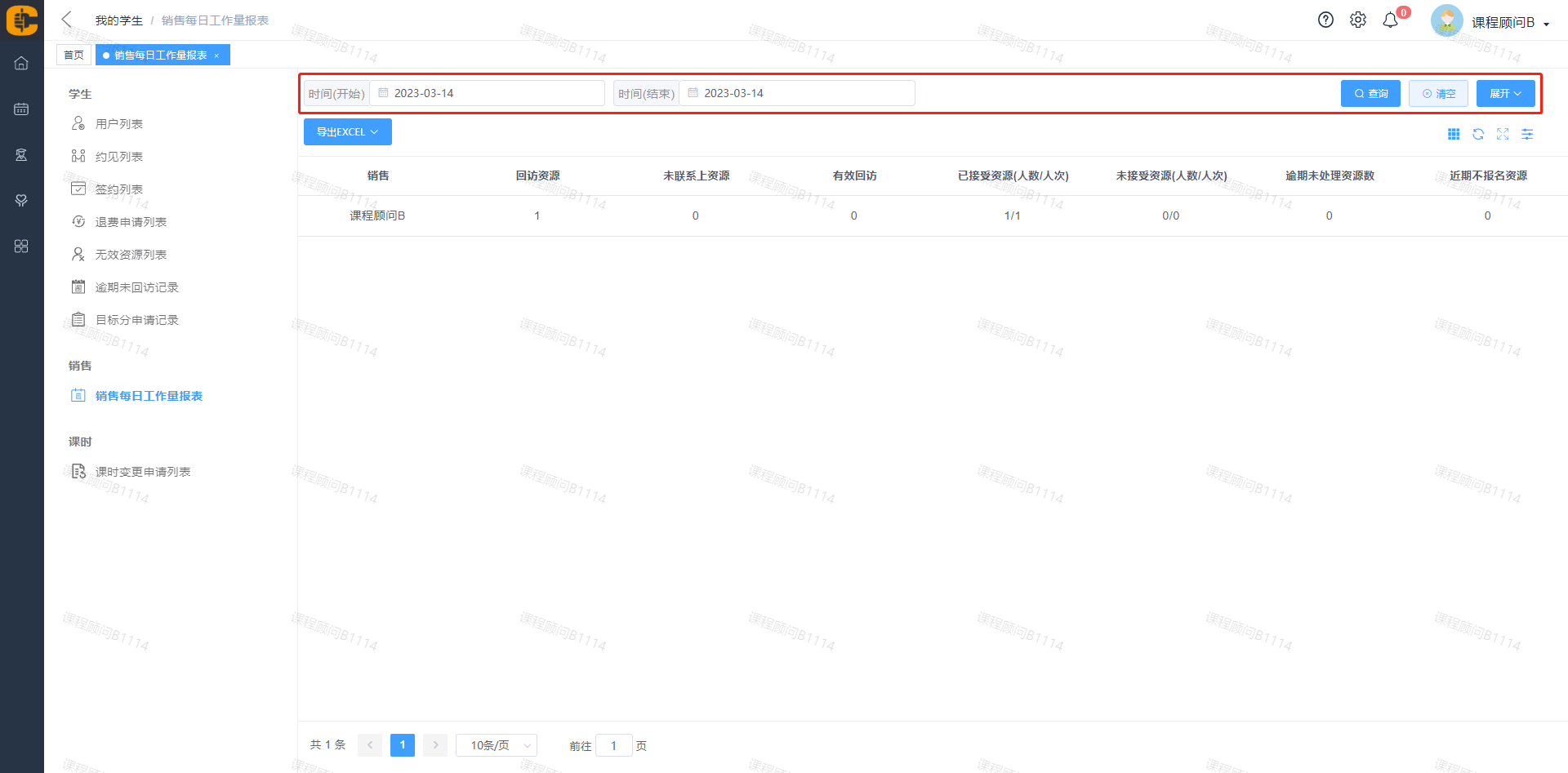Open the 10条/页 page size dropdown

(x=496, y=745)
